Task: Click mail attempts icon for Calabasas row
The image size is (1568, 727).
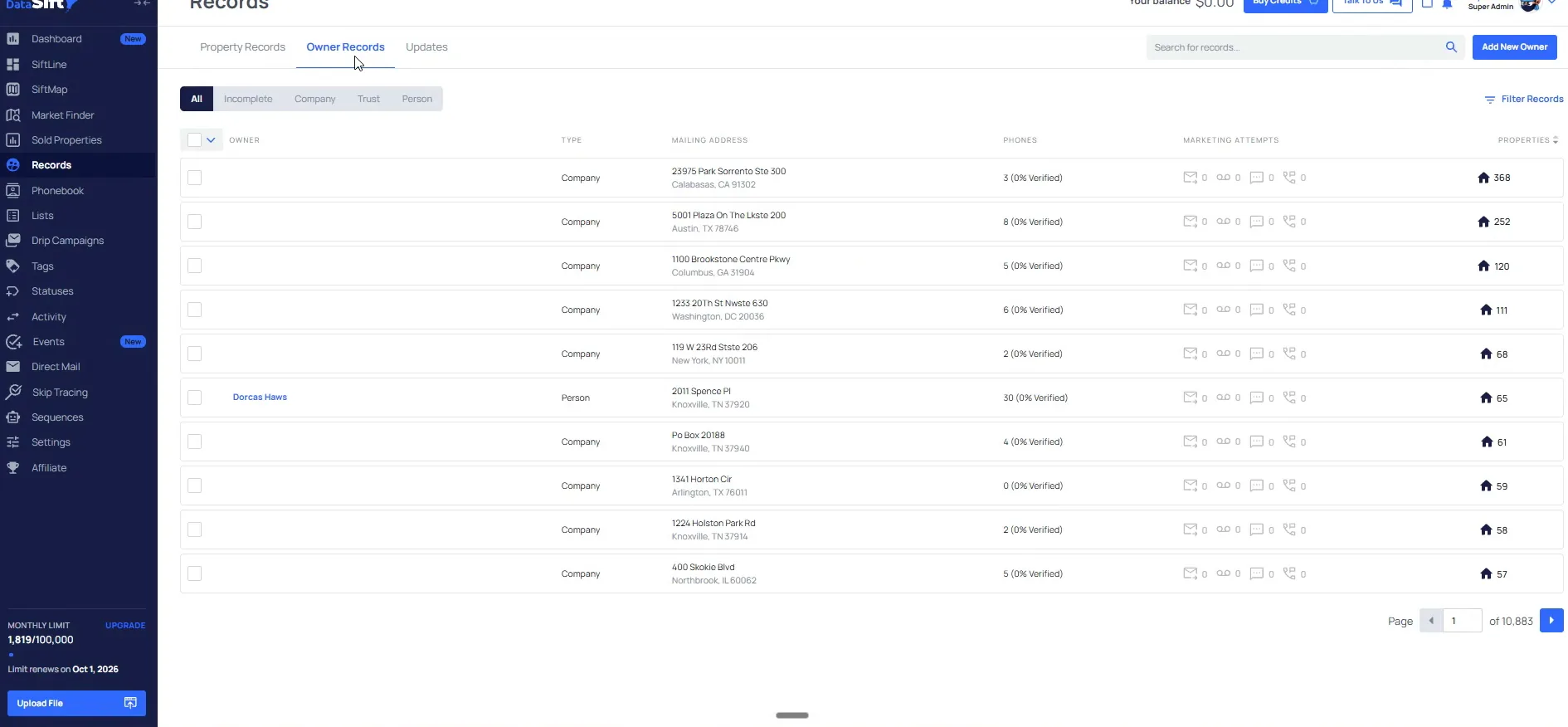Action: point(1191,178)
